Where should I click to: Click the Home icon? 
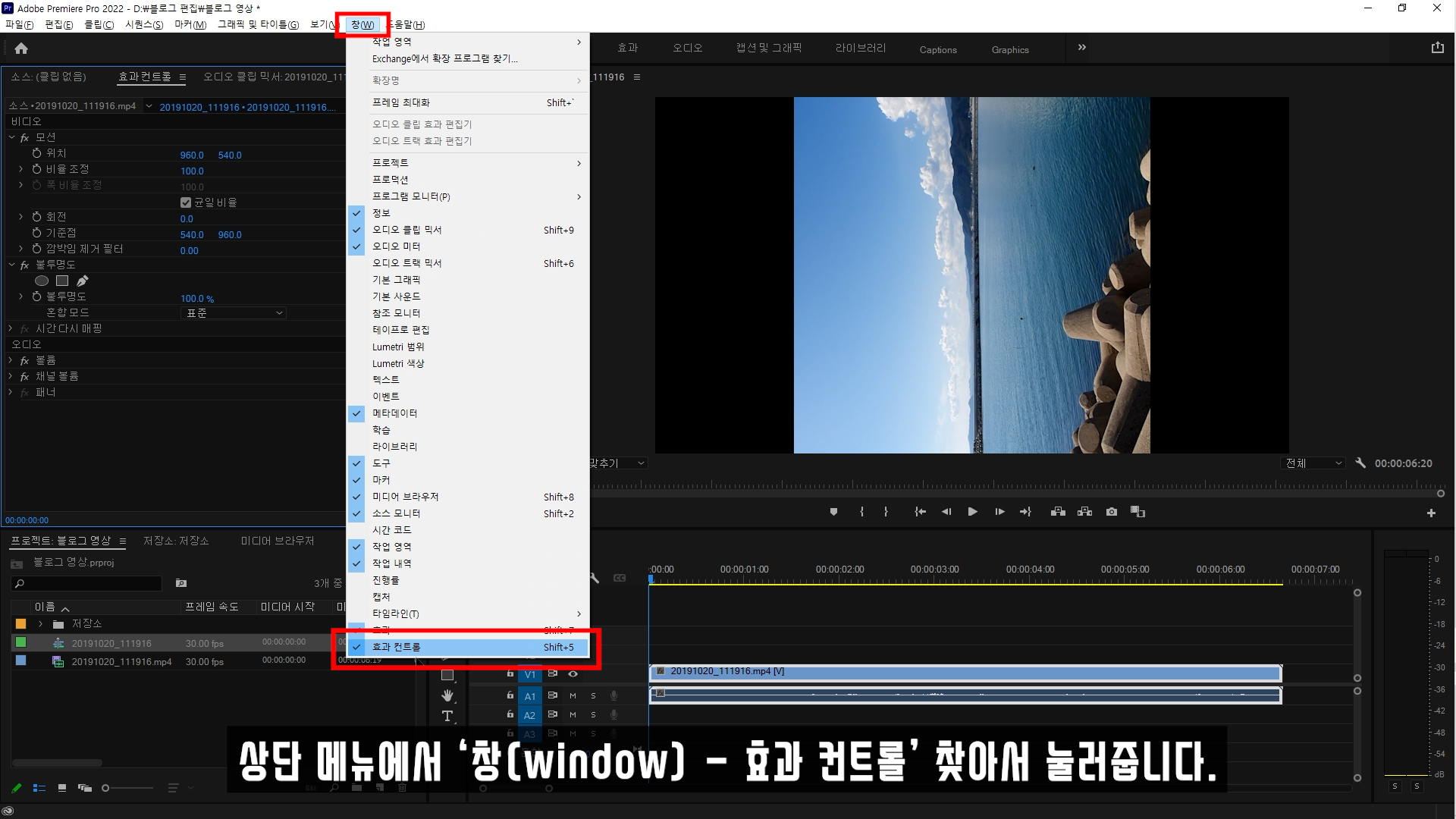click(x=21, y=49)
